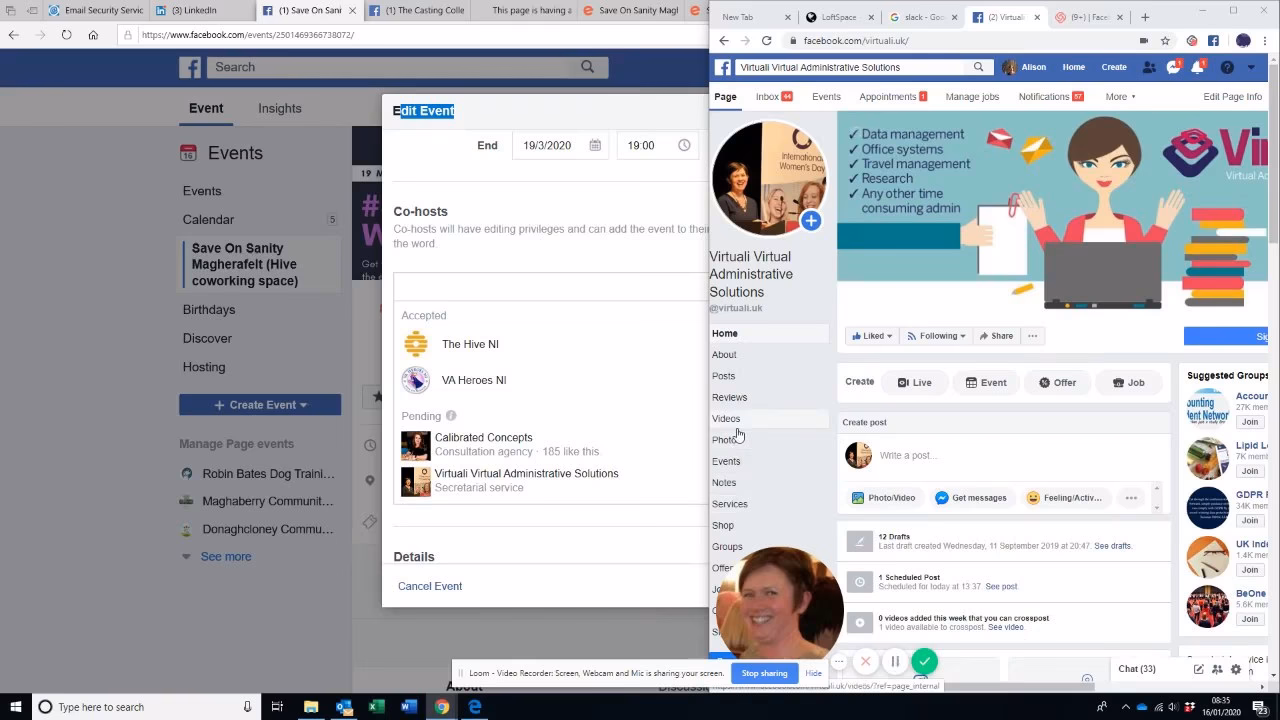Switch to the Insights tab
1280x720 pixels.
pos(279,108)
